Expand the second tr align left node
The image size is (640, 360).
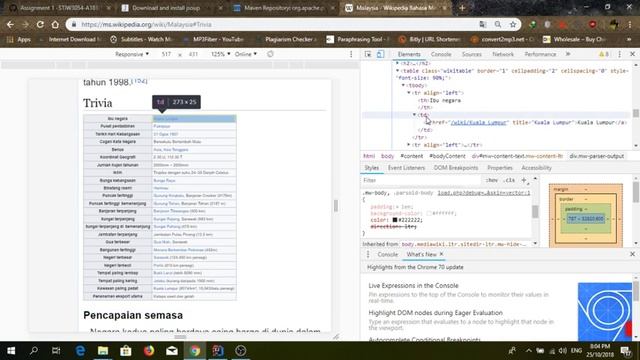pos(409,144)
